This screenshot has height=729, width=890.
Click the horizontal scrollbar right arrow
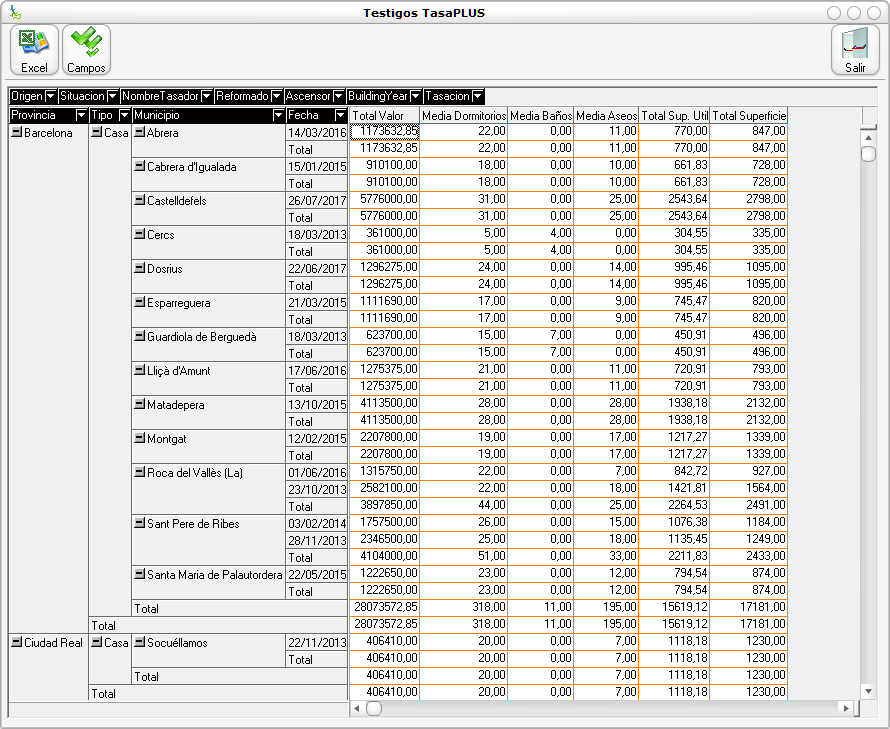click(x=846, y=708)
